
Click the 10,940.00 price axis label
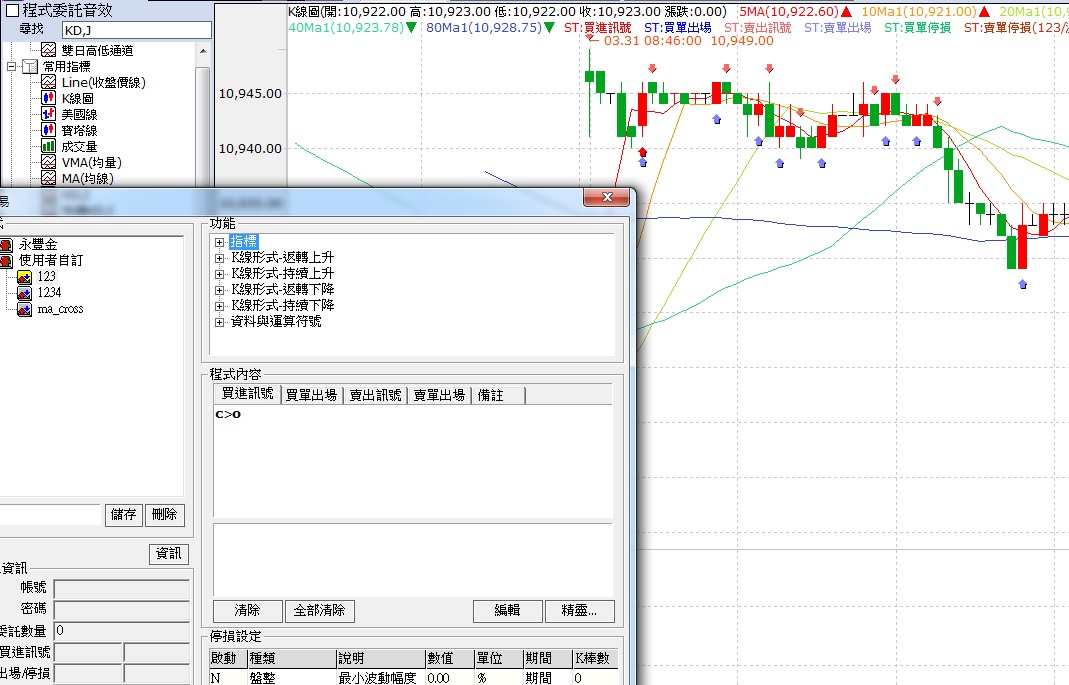(x=250, y=149)
